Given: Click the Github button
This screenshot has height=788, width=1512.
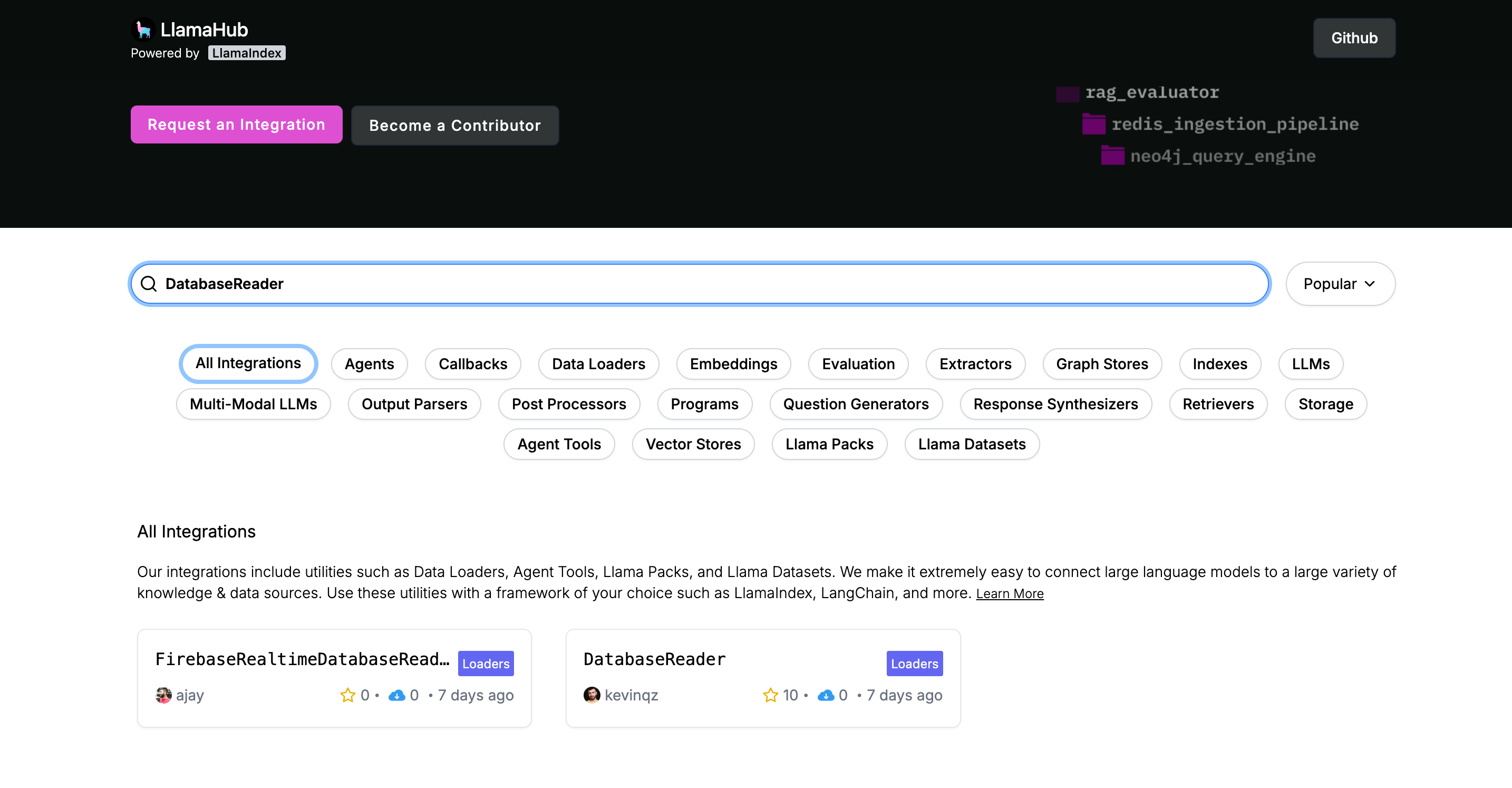Looking at the screenshot, I should click(1354, 38).
